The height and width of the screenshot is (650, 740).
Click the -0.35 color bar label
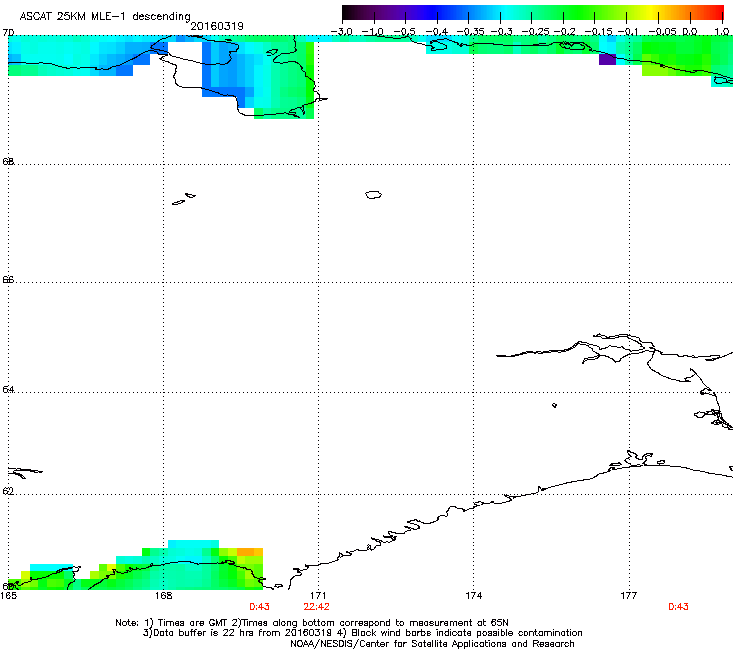click(469, 32)
